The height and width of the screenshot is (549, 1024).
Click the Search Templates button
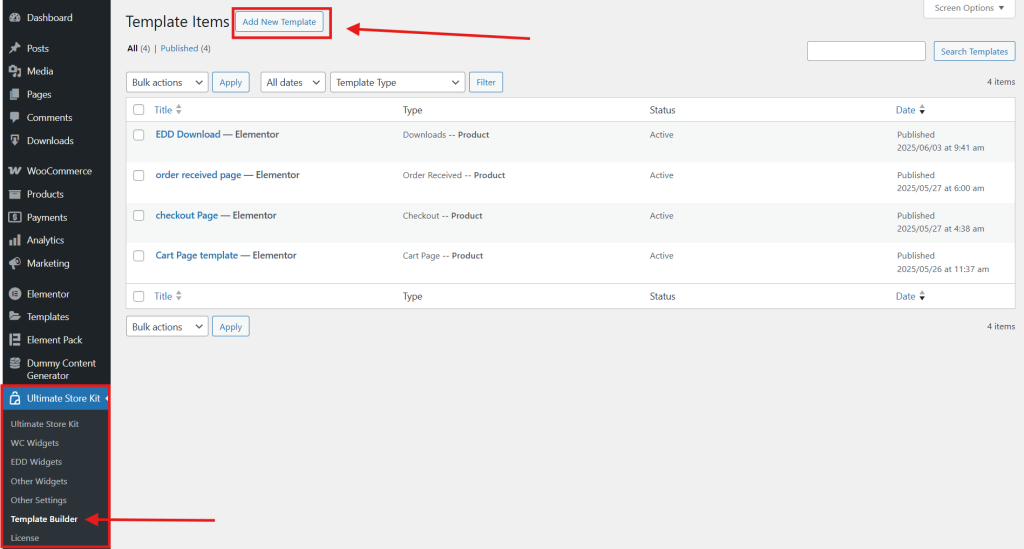[x=974, y=52]
